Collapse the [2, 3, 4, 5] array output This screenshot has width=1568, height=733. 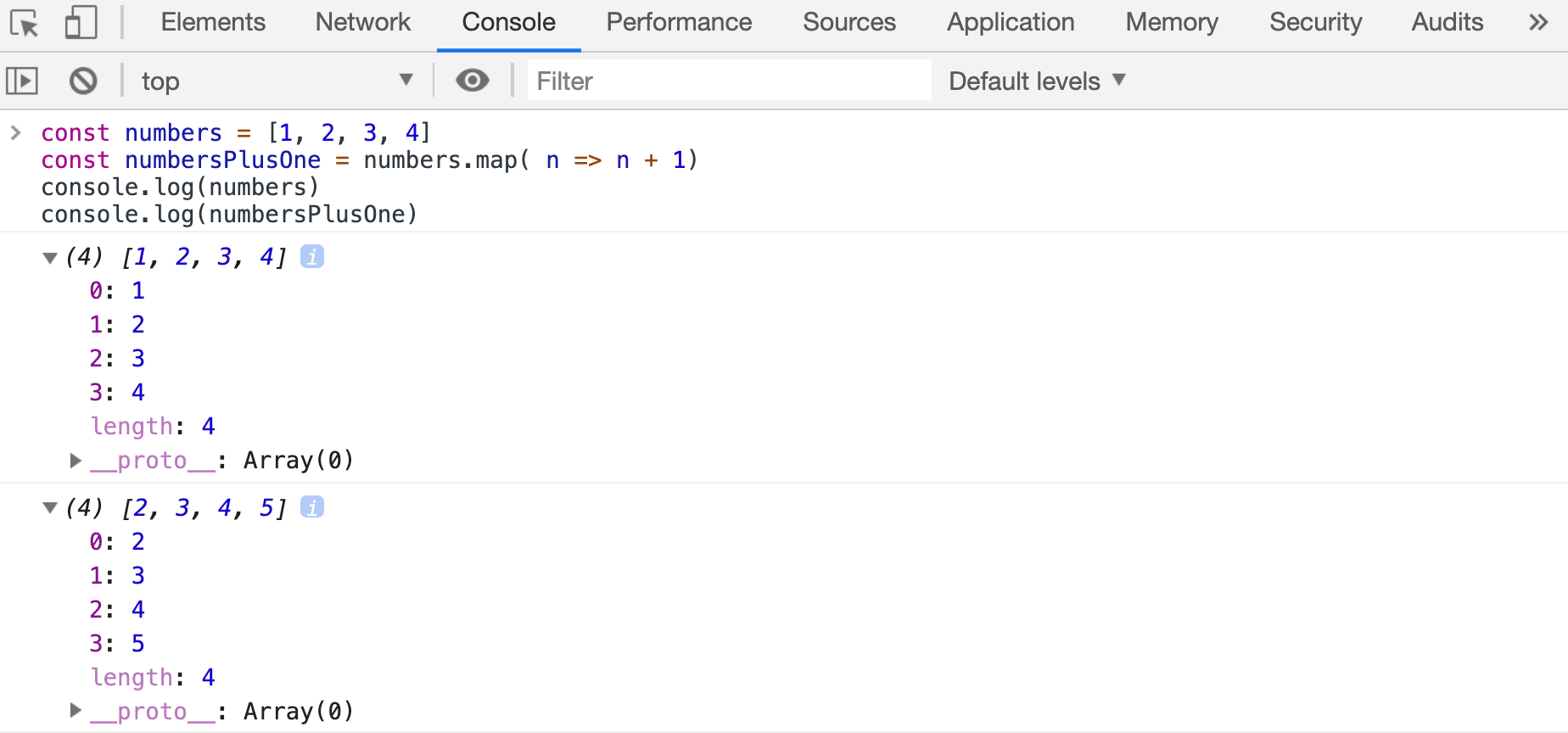click(x=50, y=508)
